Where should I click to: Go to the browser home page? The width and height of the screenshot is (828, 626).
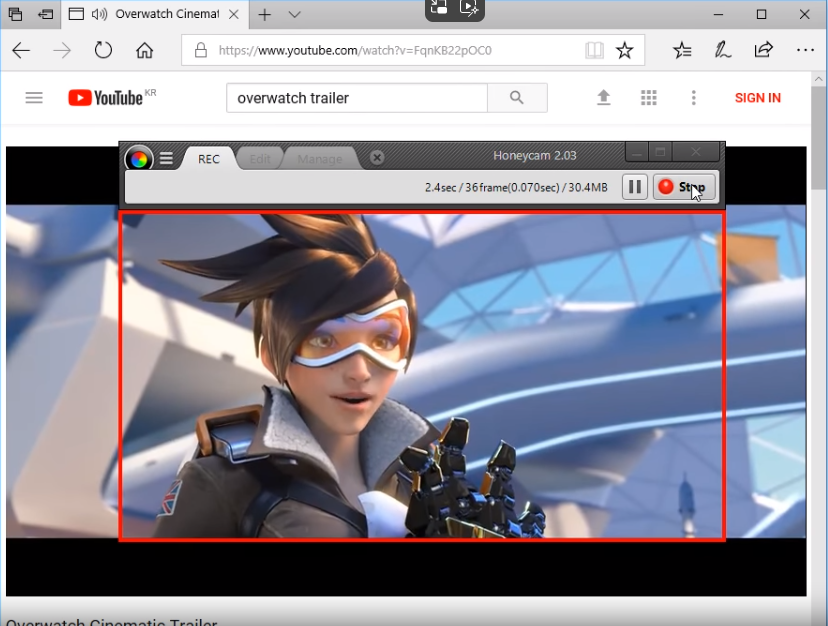pos(144,51)
